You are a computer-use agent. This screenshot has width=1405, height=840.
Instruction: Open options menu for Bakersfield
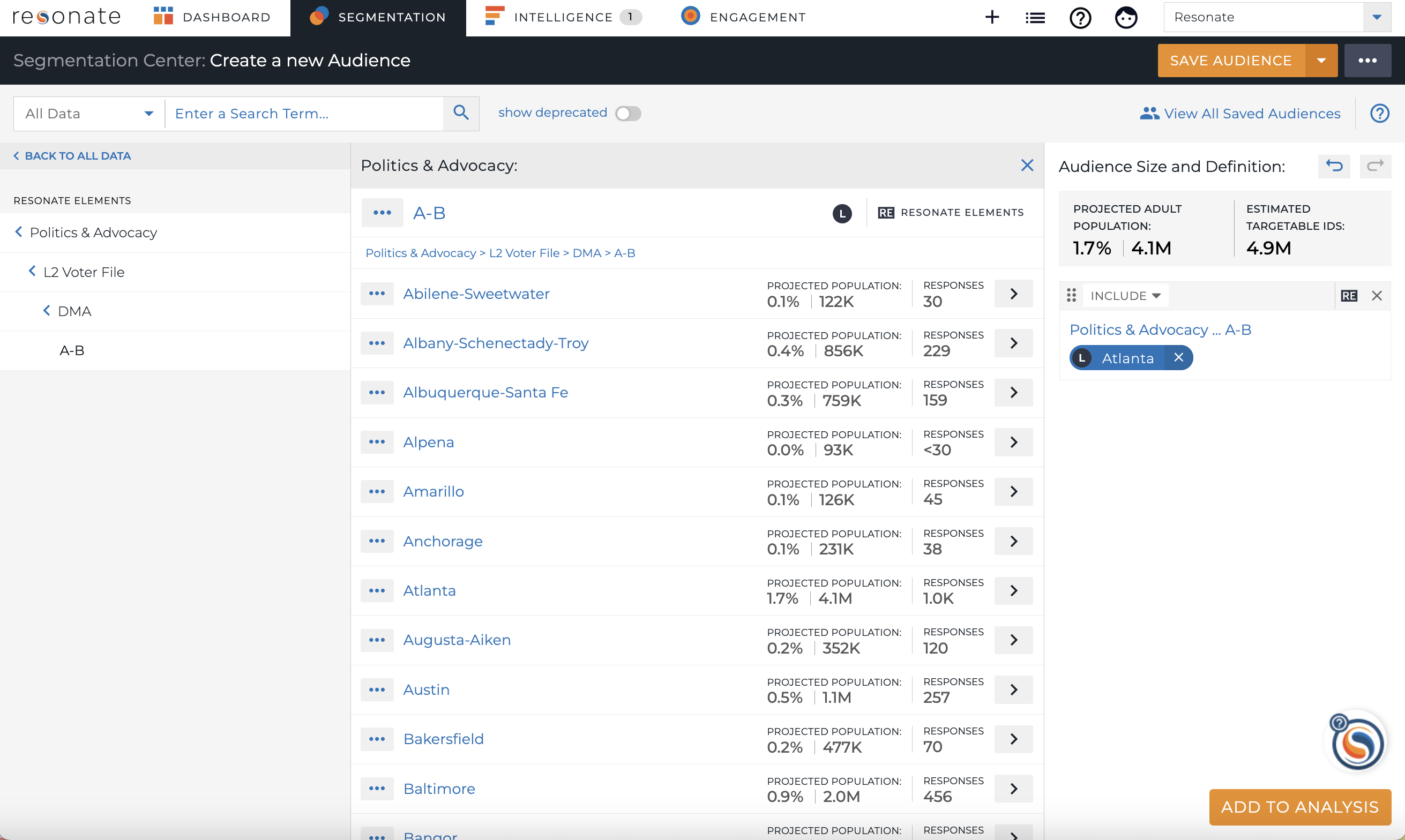(x=377, y=739)
